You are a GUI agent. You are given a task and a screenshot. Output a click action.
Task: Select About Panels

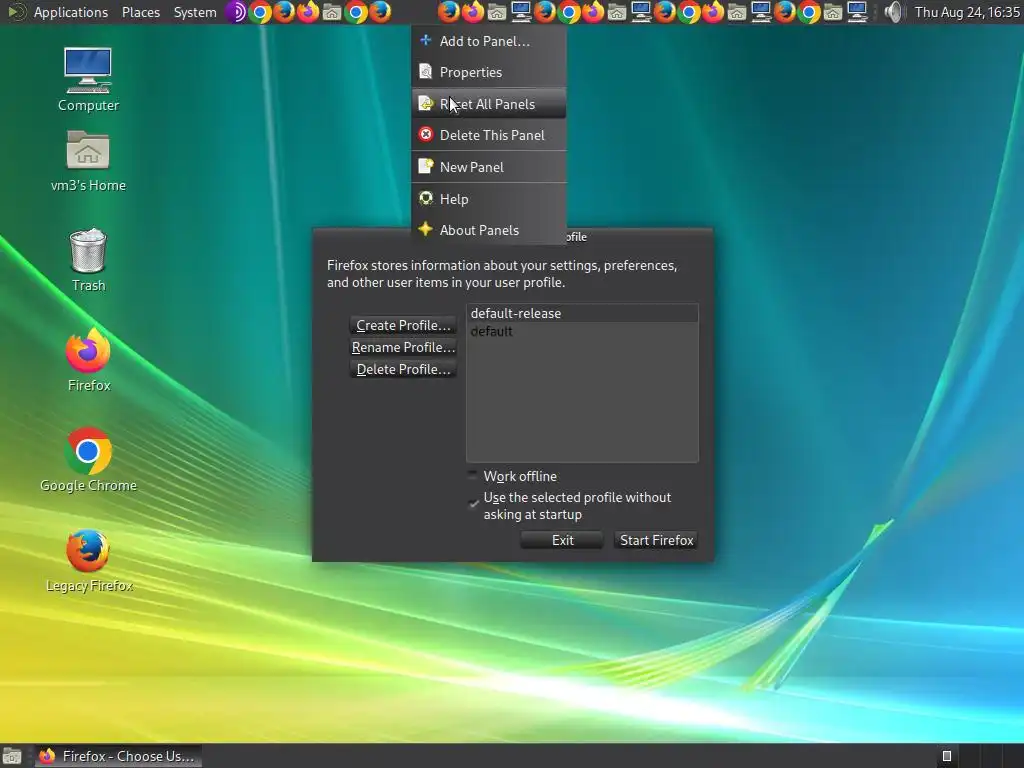click(x=488, y=230)
